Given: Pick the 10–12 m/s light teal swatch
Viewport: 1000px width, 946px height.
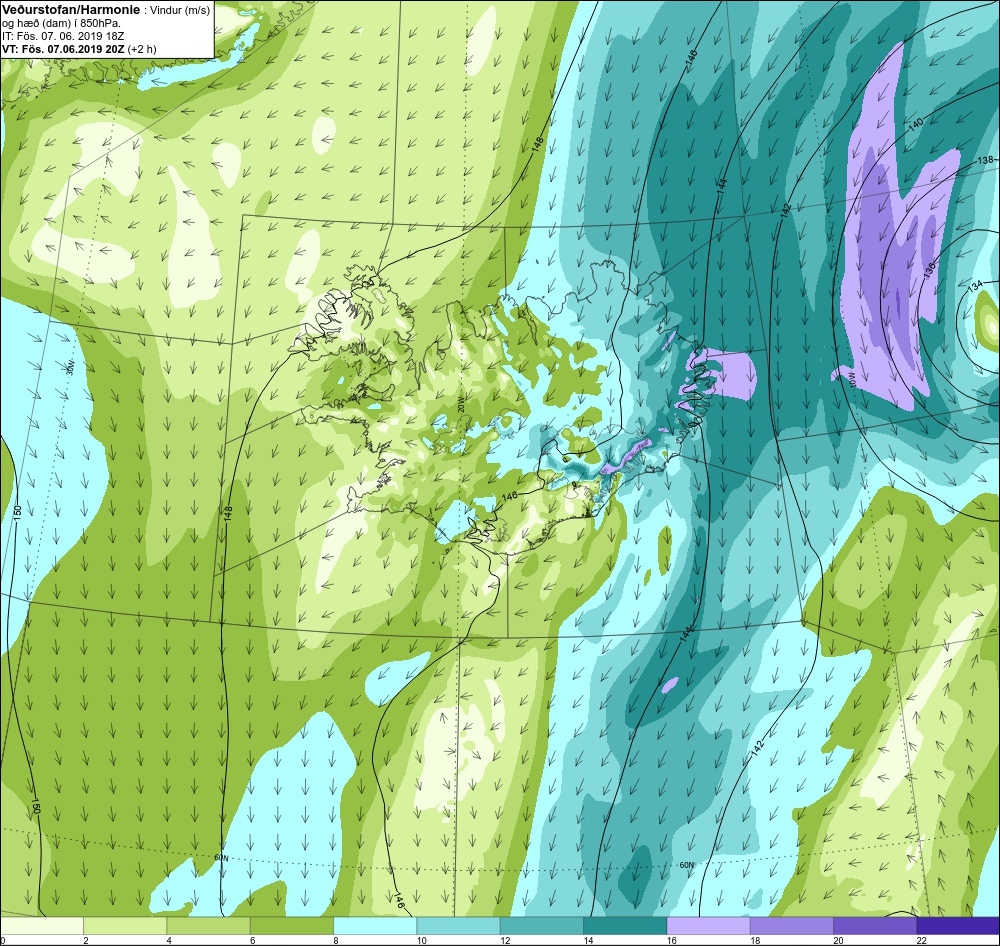Looking at the screenshot, I should tap(458, 925).
